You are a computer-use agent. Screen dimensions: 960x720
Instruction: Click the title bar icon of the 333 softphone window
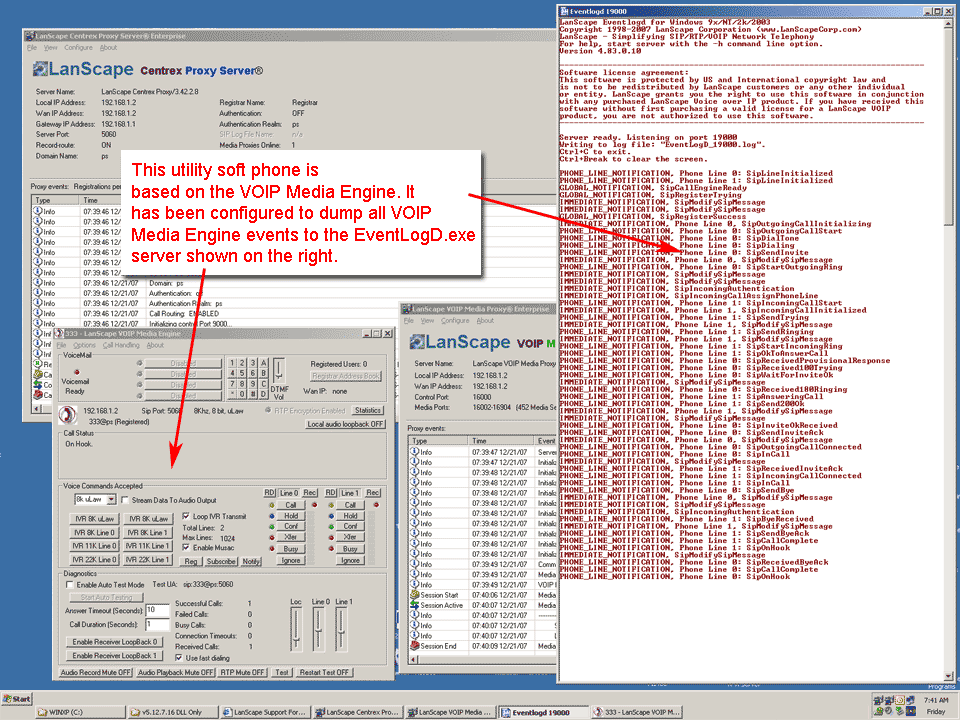[x=59, y=334]
